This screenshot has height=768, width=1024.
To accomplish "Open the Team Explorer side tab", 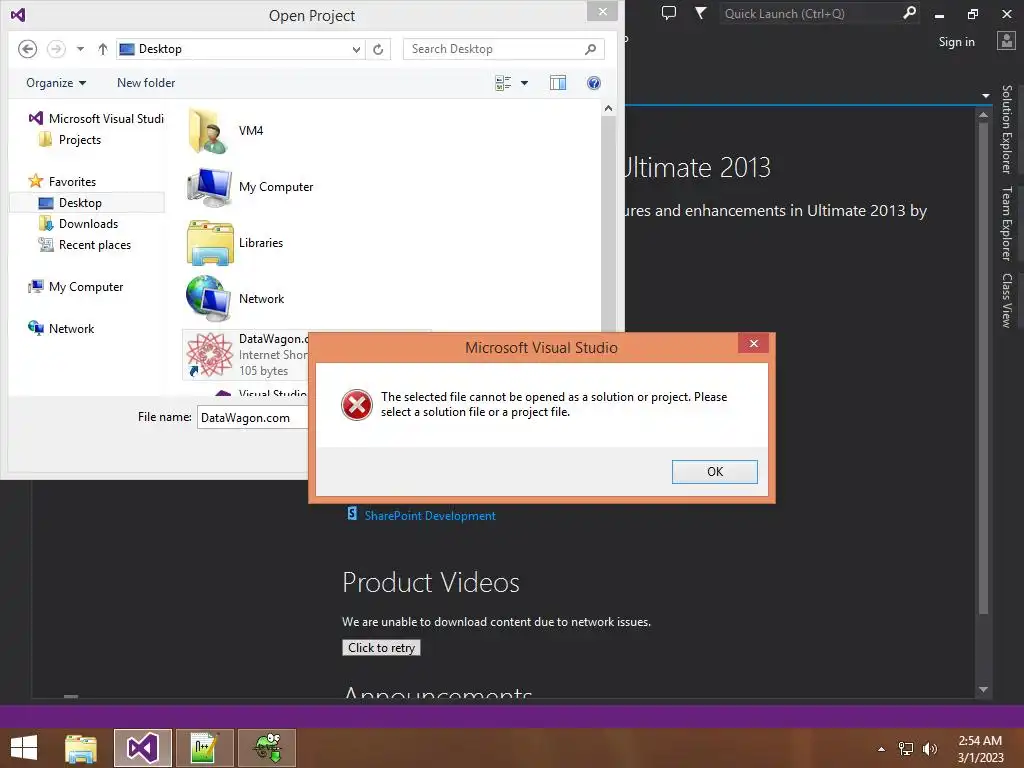I will (x=1006, y=223).
